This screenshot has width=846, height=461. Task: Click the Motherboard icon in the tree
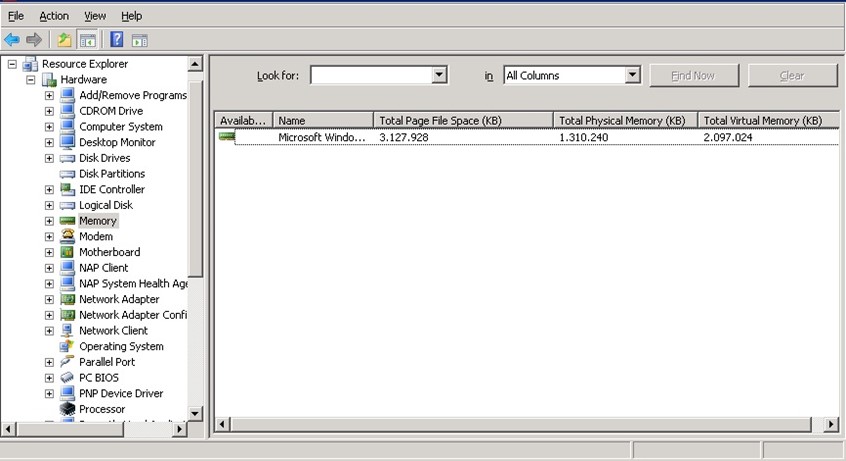pos(67,252)
